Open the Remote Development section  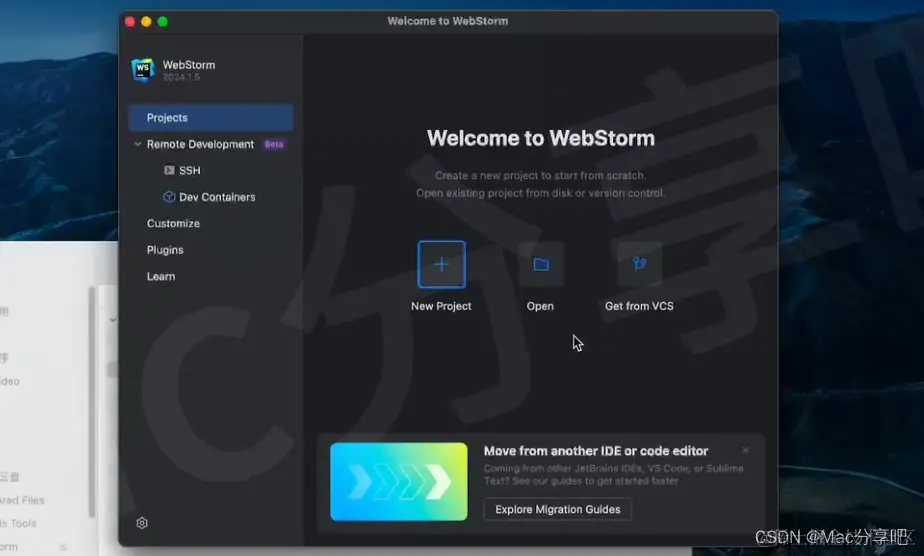point(200,144)
